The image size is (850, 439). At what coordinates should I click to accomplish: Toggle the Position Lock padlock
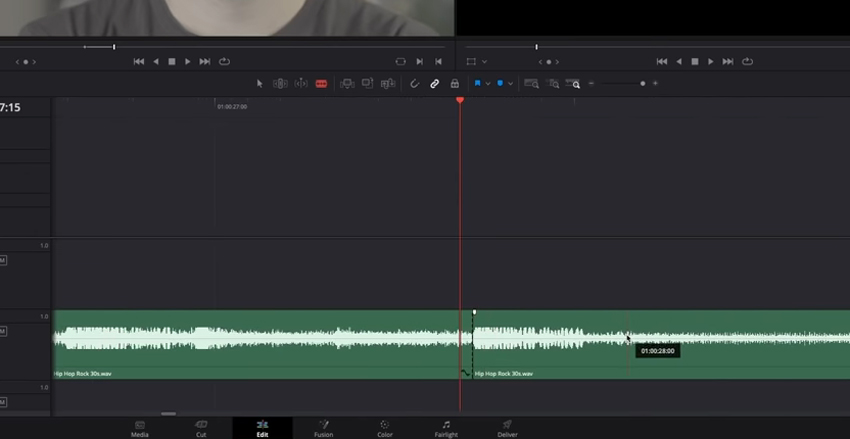(x=455, y=84)
